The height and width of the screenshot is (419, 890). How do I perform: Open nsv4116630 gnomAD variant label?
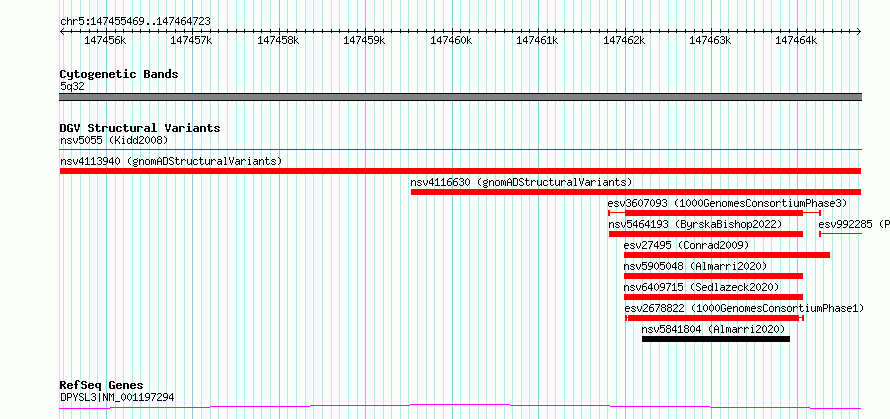click(x=521, y=182)
